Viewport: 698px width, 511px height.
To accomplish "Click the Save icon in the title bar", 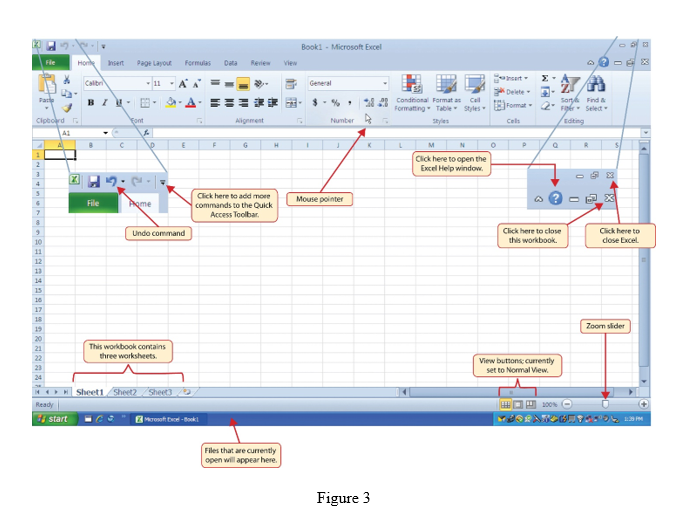I will tap(51, 46).
